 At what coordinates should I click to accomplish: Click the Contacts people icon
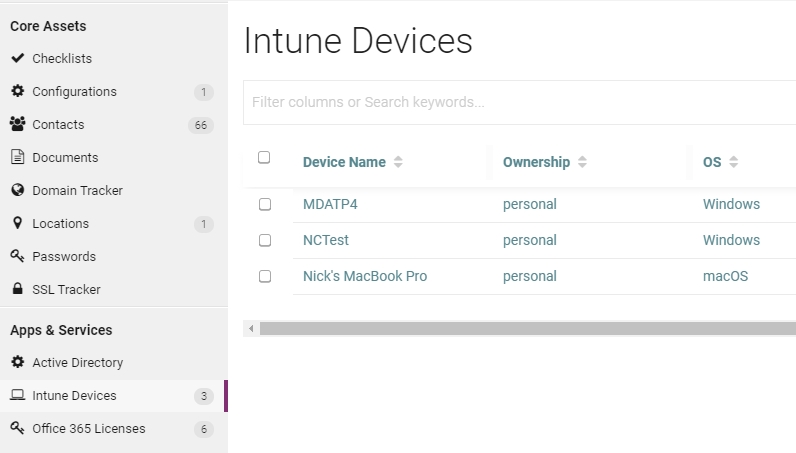(17, 124)
